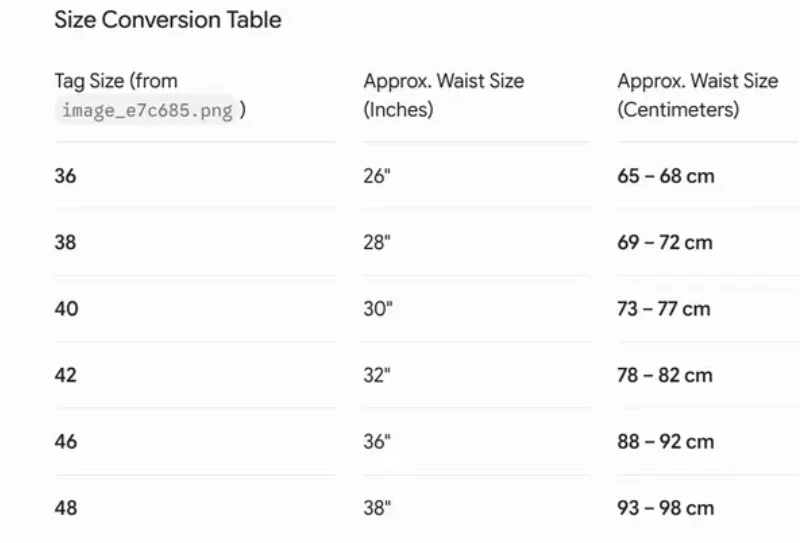
Task: Click the Size Conversion Table heading
Action: pos(168,20)
